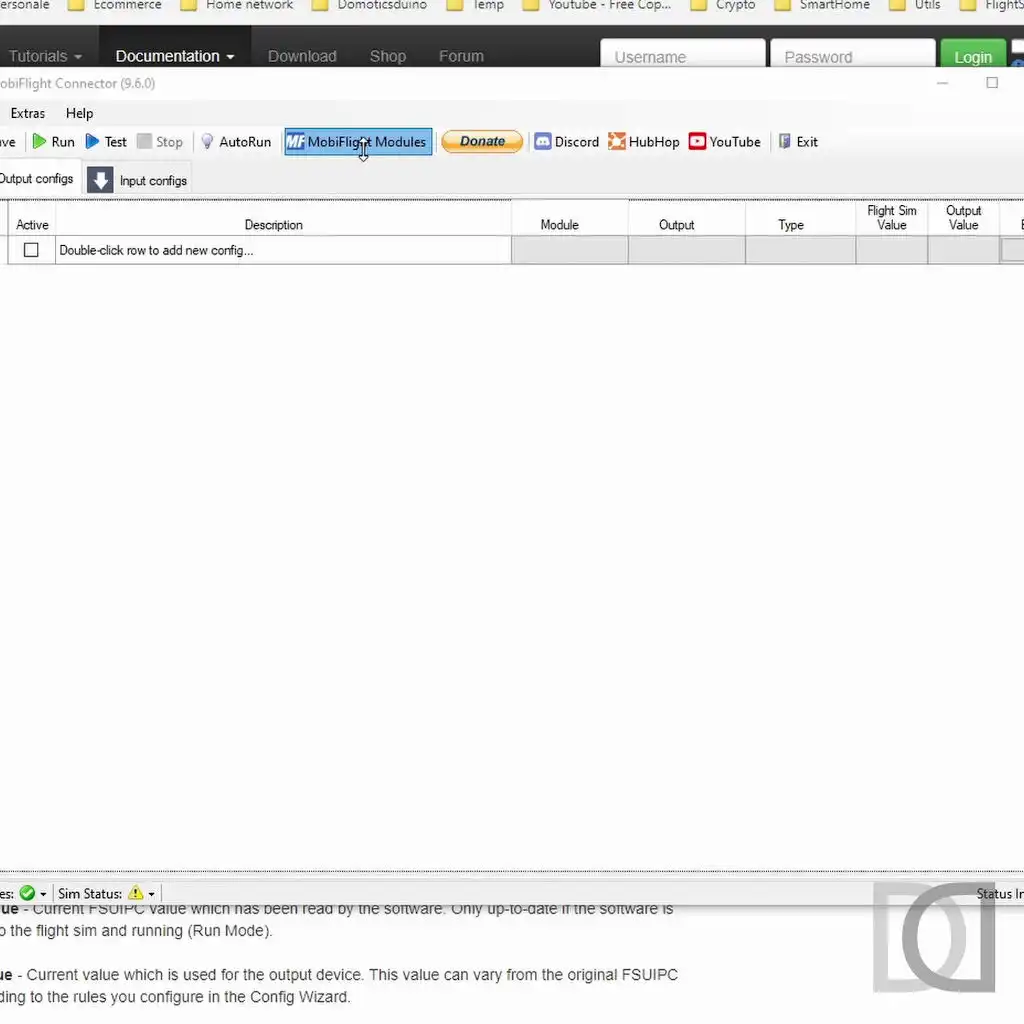Open the MobiFlight Modules settings

[x=358, y=142]
